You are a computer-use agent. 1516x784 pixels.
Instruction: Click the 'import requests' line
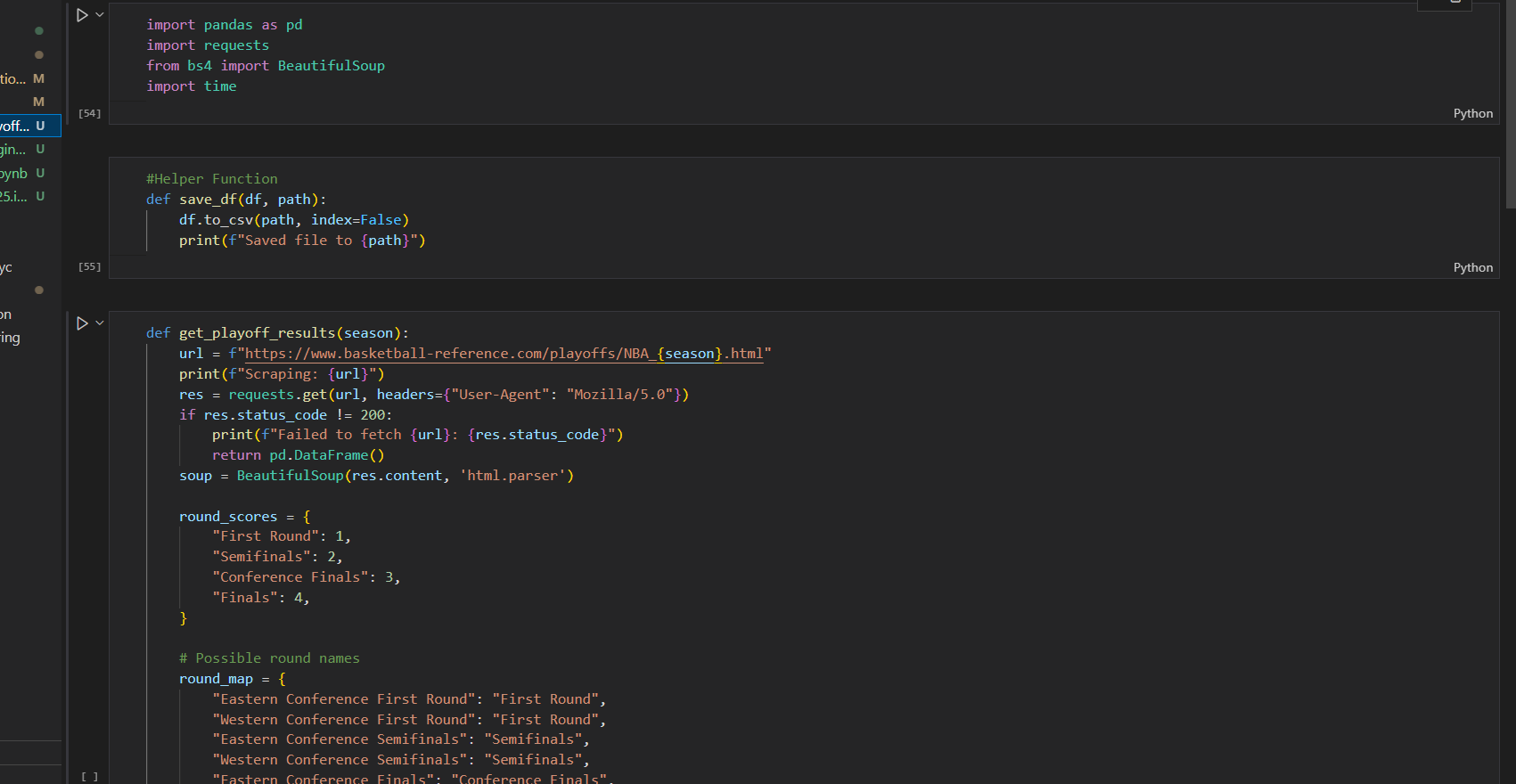point(208,45)
